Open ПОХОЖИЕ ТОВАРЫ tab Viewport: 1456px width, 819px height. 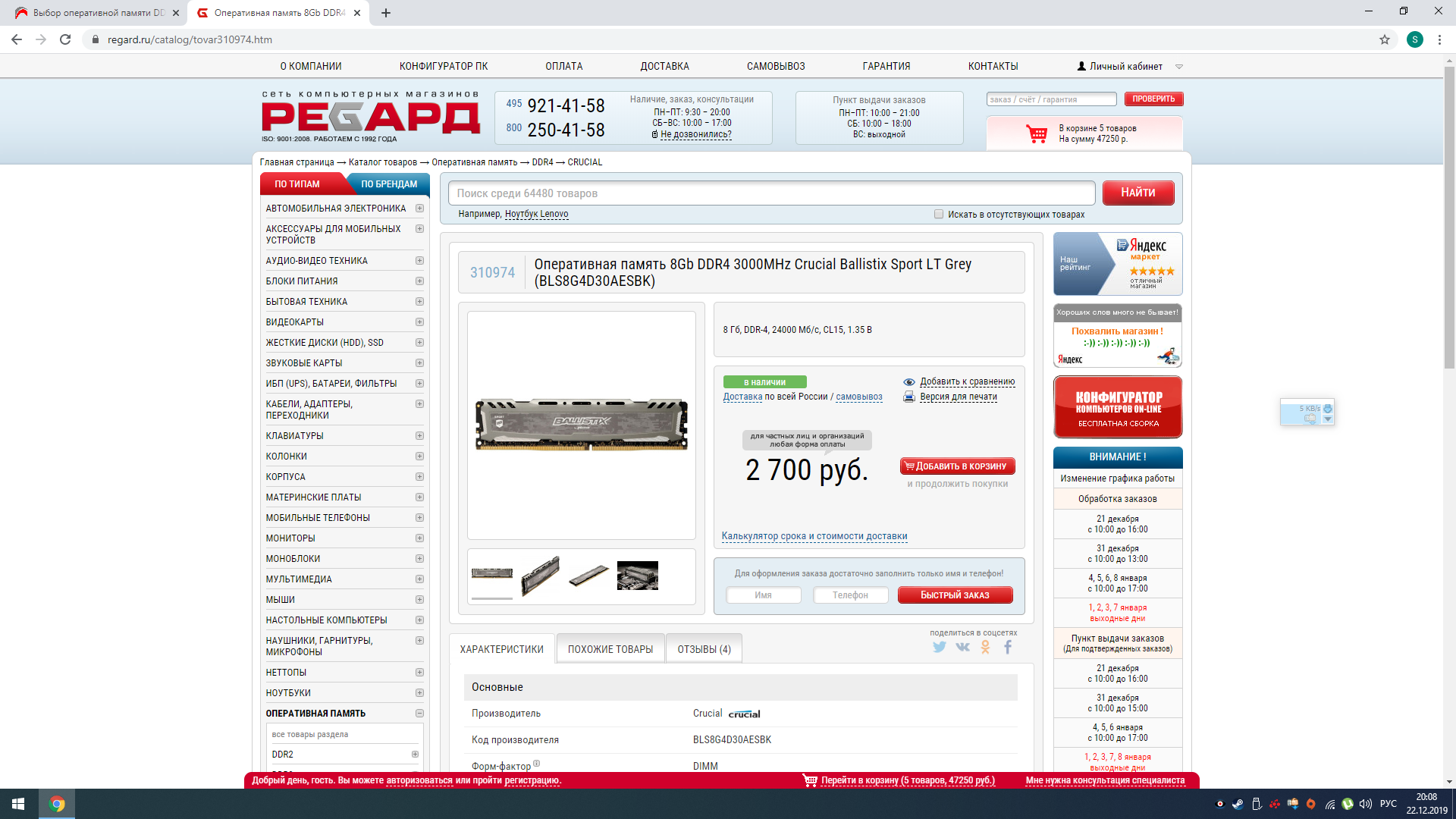click(x=610, y=649)
